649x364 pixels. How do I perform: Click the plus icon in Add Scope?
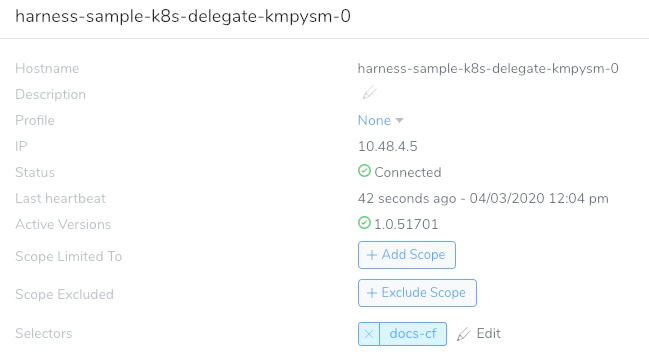coord(372,255)
